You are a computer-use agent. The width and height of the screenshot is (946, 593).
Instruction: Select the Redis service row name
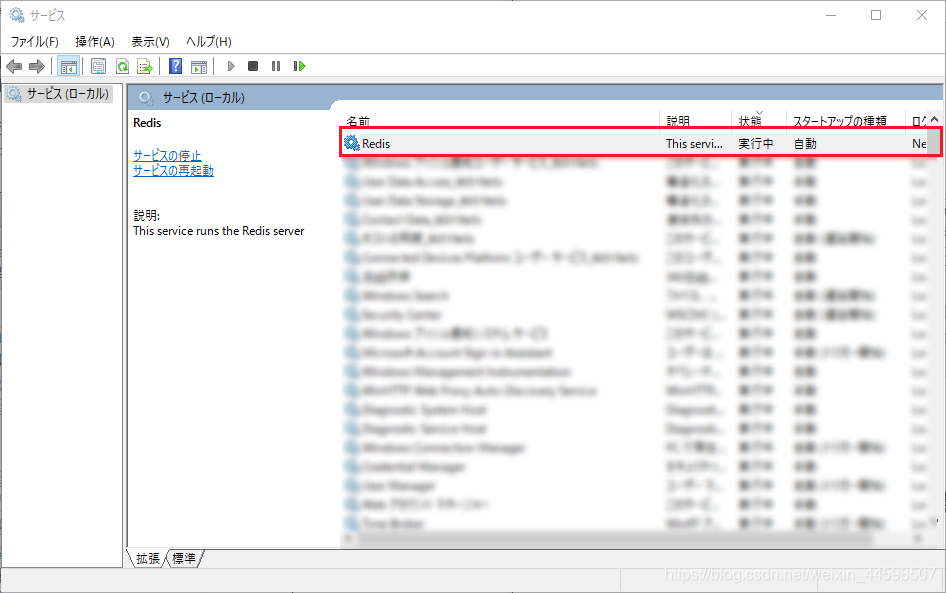(x=376, y=144)
